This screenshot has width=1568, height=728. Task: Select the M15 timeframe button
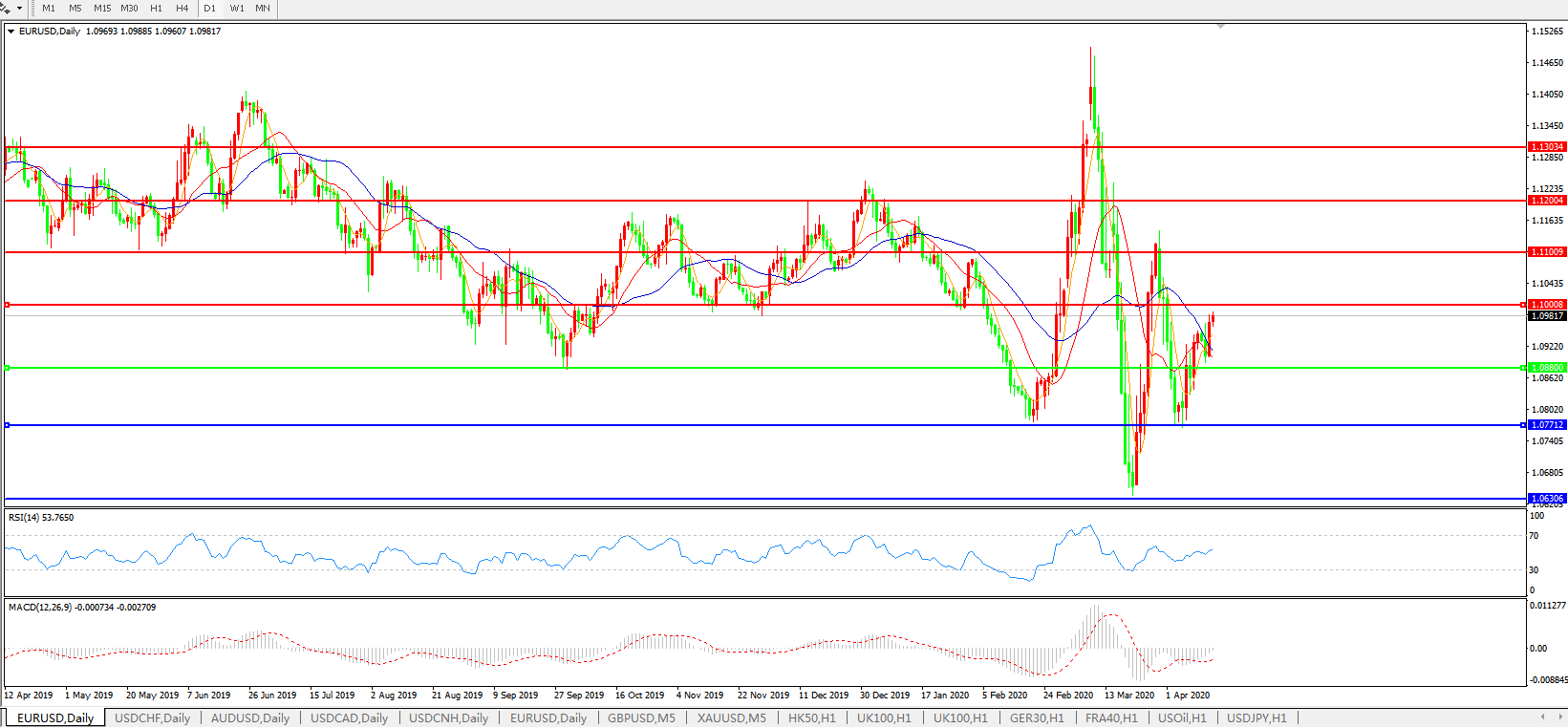pyautogui.click(x=102, y=8)
